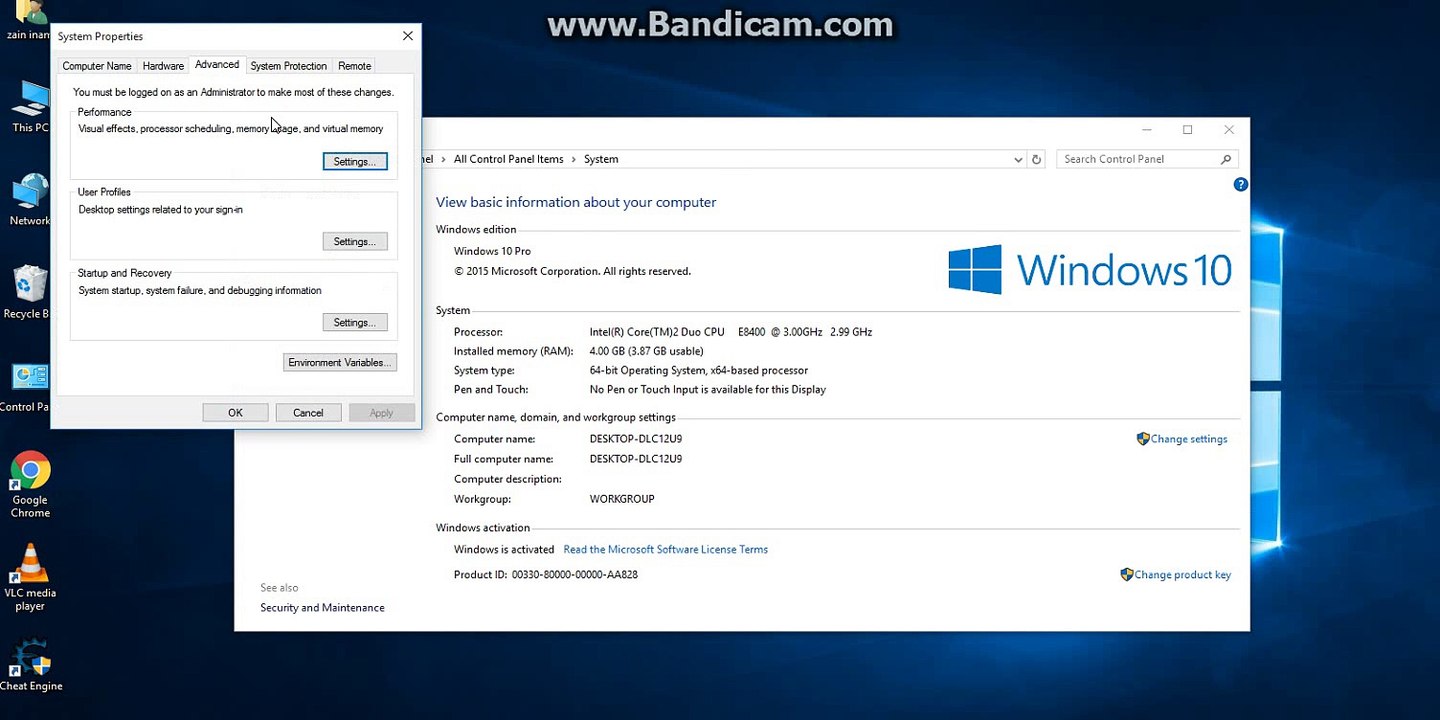Maximize the System control panel window

[x=1188, y=130]
